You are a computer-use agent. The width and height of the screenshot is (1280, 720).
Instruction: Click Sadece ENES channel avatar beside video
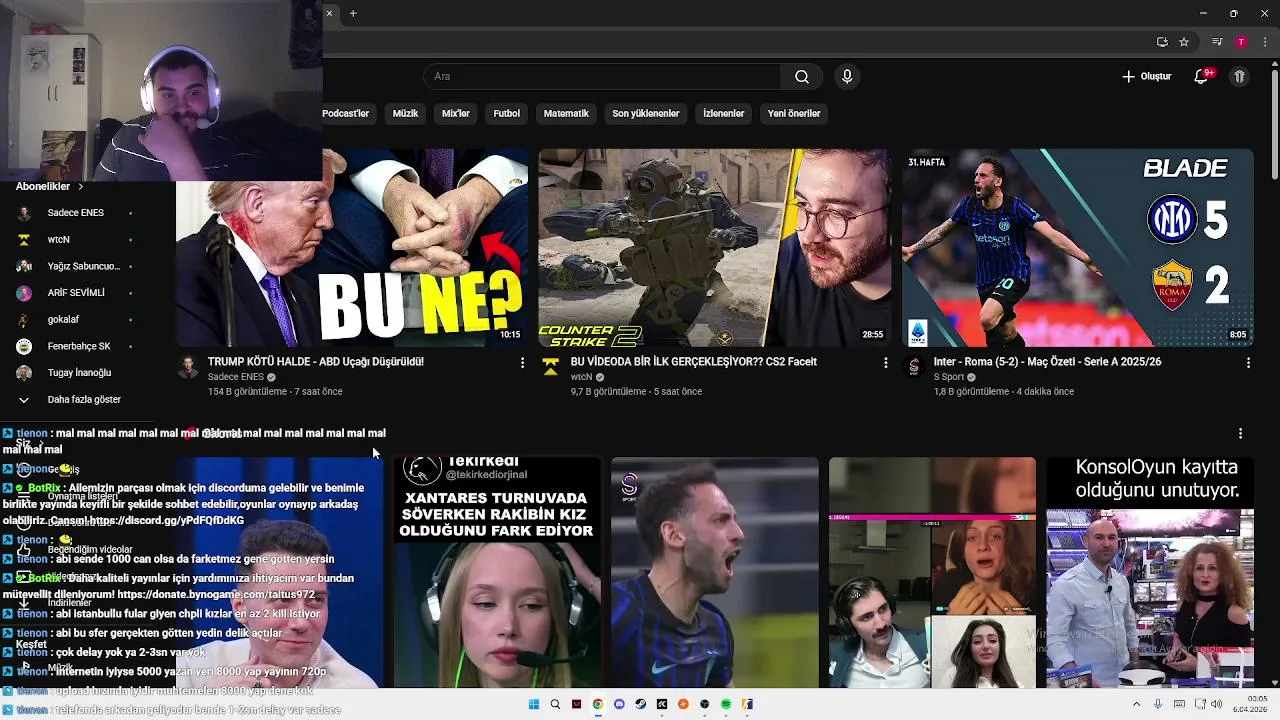pyautogui.click(x=188, y=367)
